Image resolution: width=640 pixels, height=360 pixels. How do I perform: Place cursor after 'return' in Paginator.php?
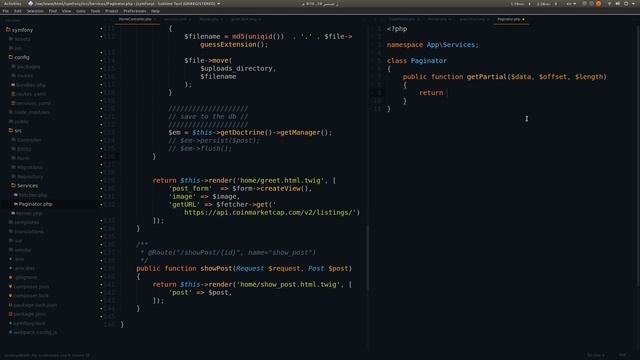point(444,93)
